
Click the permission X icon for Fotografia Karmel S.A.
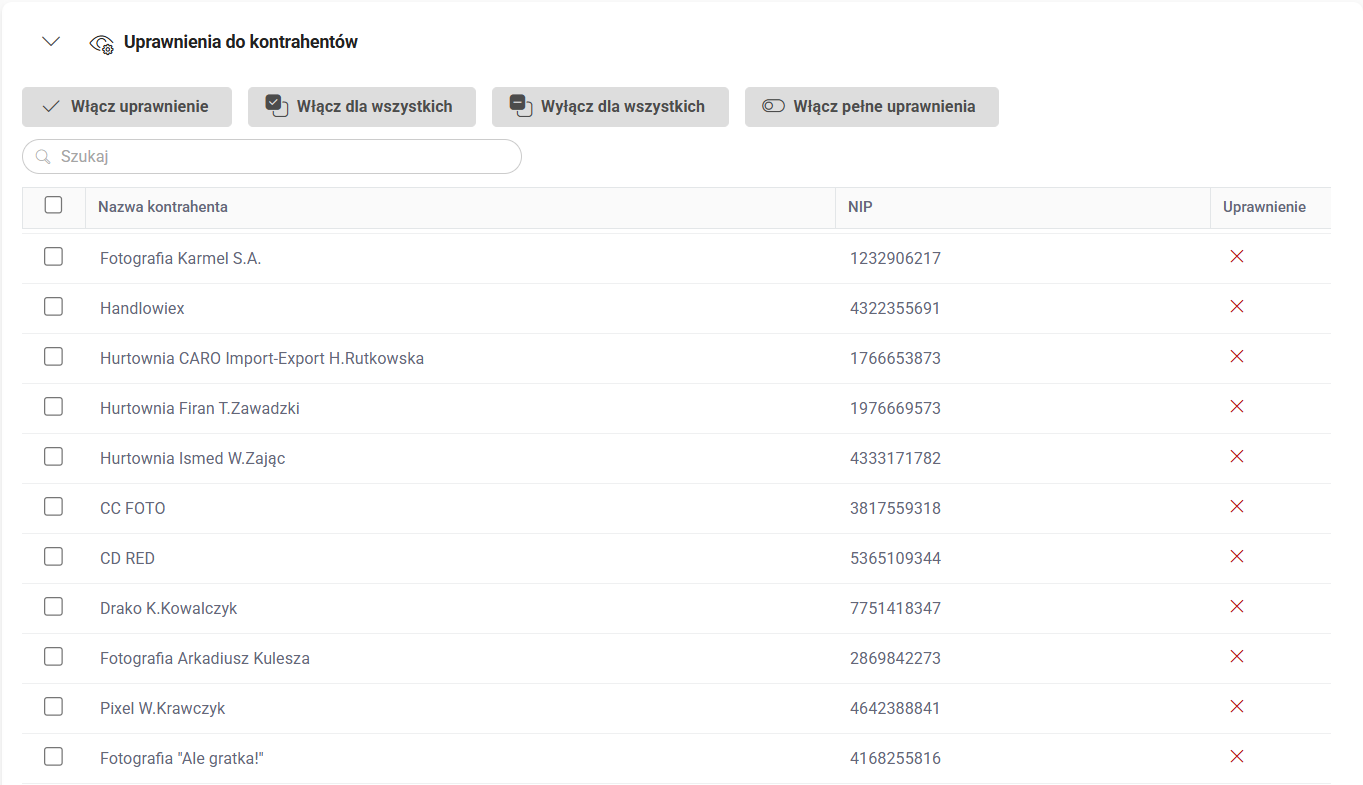pos(1236,256)
